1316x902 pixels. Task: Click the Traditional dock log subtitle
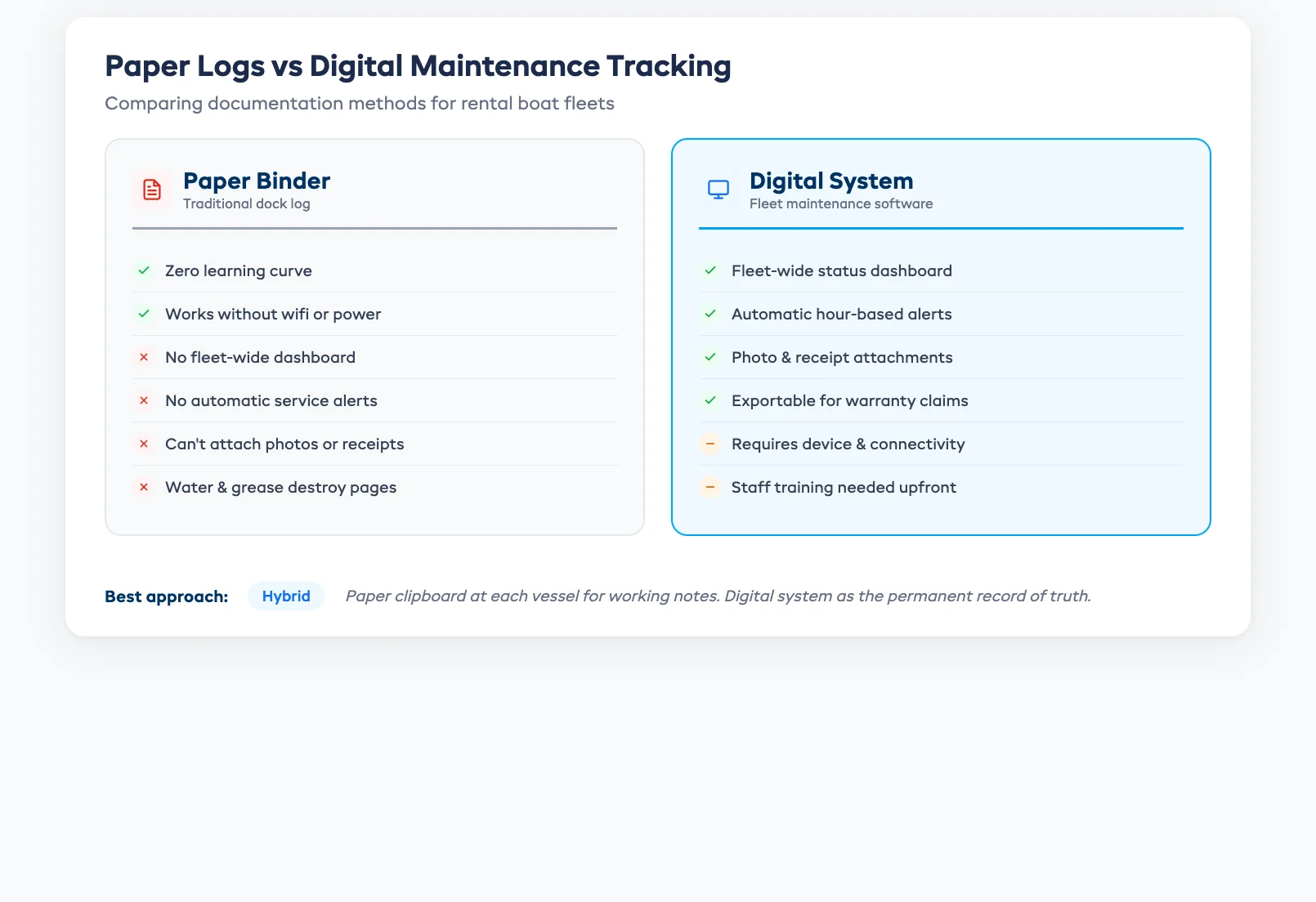click(x=247, y=203)
